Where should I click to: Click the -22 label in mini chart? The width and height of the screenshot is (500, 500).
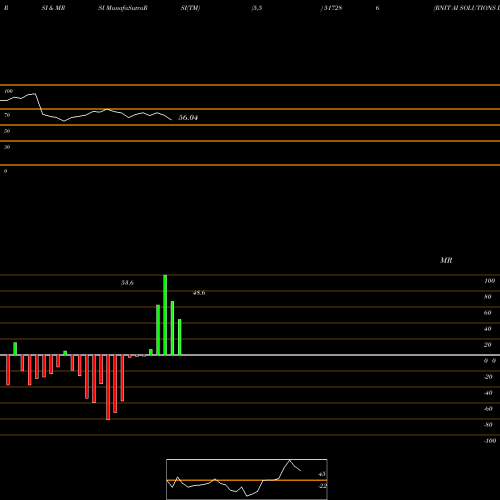(322, 486)
